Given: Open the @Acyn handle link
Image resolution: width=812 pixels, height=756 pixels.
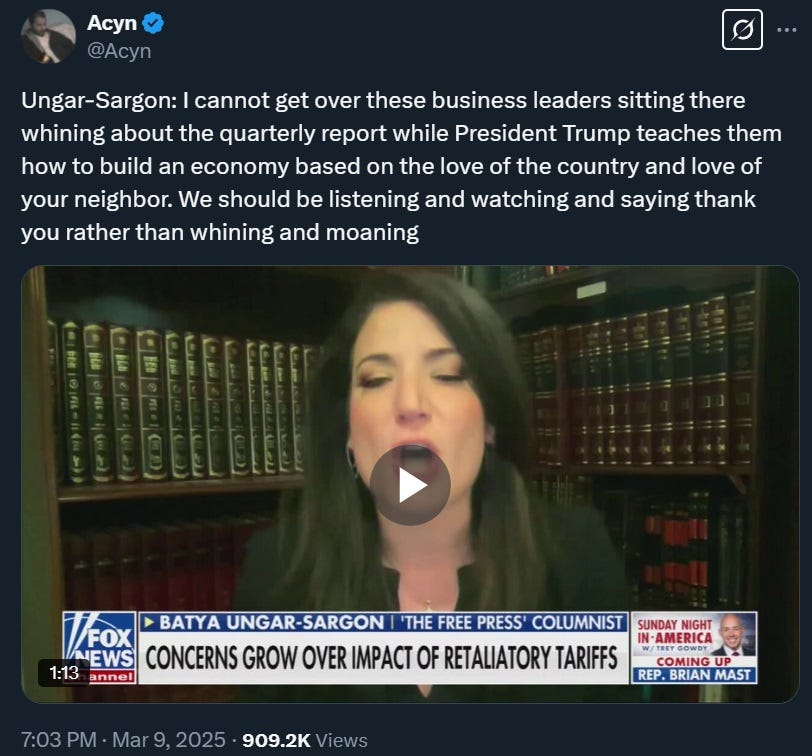Looking at the screenshot, I should [x=119, y=51].
